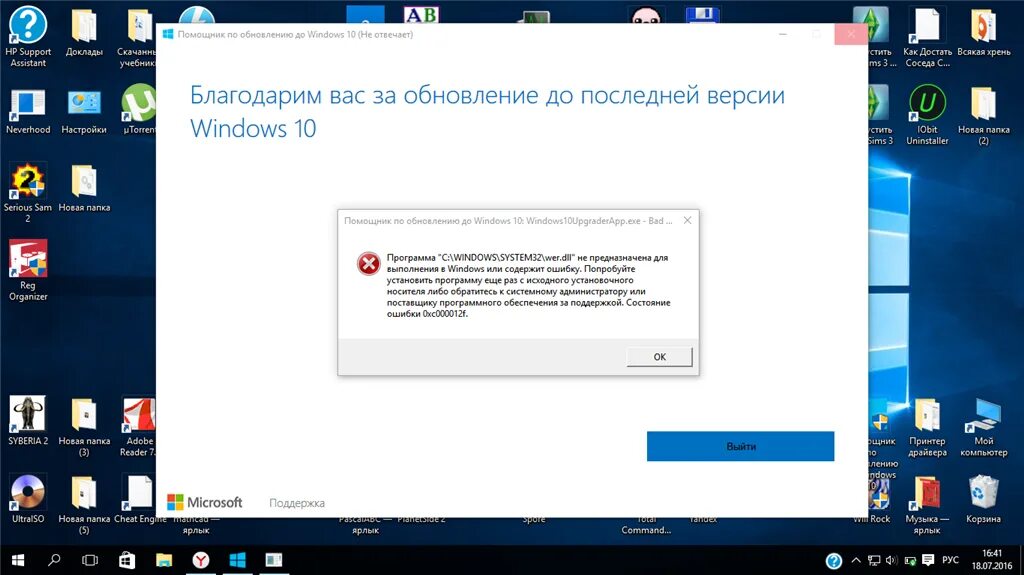Select the Новая папка (2) folder
This screenshot has width=1024, height=575.
tap(984, 116)
